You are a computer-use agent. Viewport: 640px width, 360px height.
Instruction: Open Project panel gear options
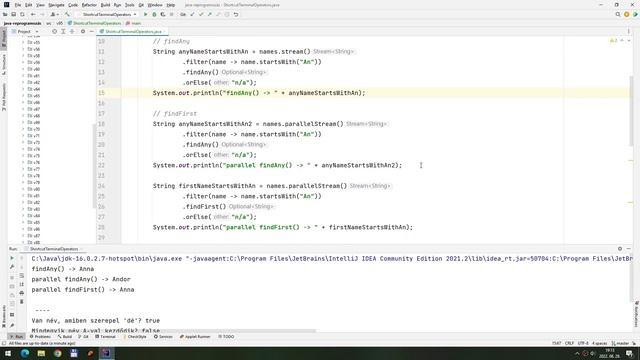coord(83,31)
